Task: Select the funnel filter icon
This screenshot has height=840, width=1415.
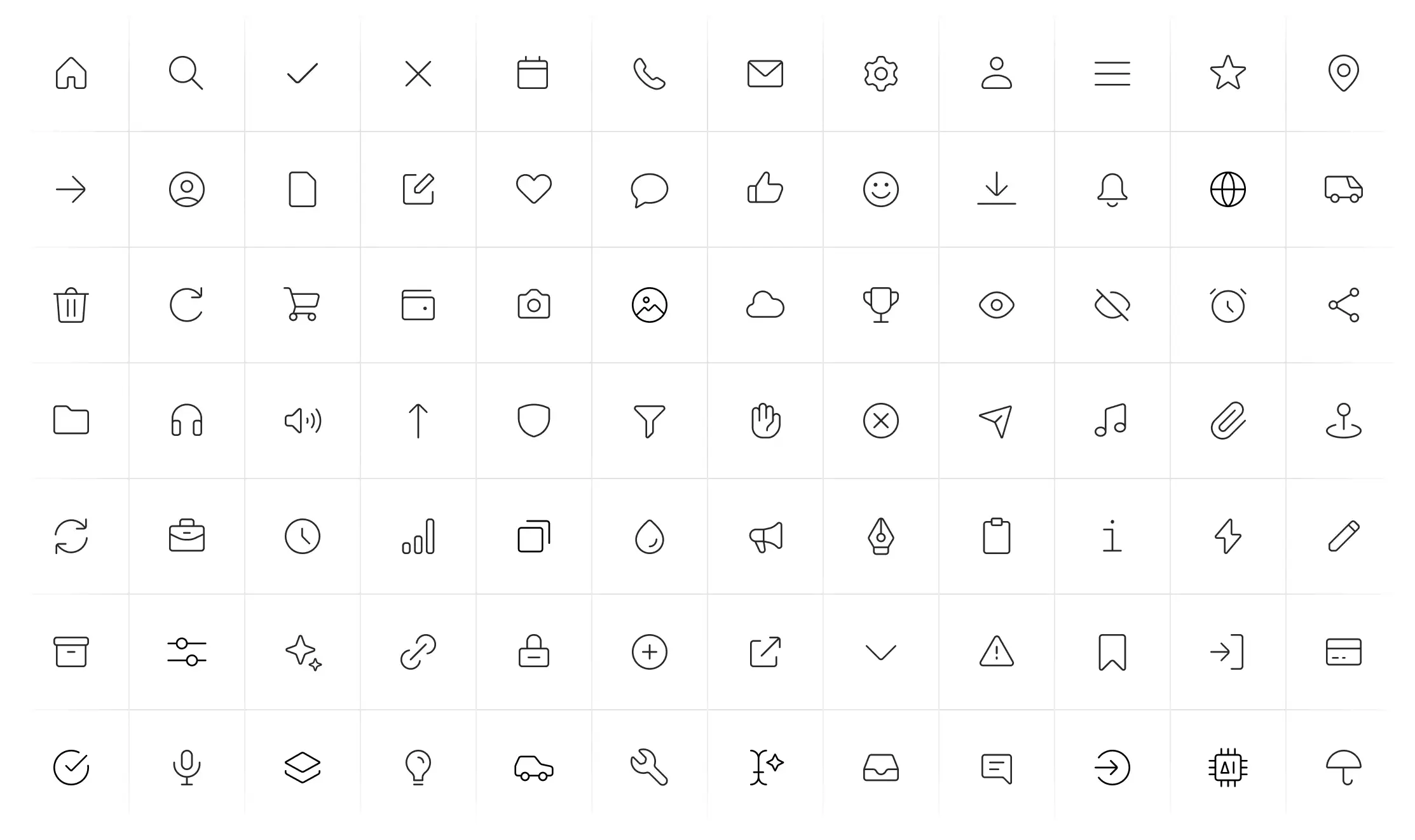Action: tap(649, 421)
